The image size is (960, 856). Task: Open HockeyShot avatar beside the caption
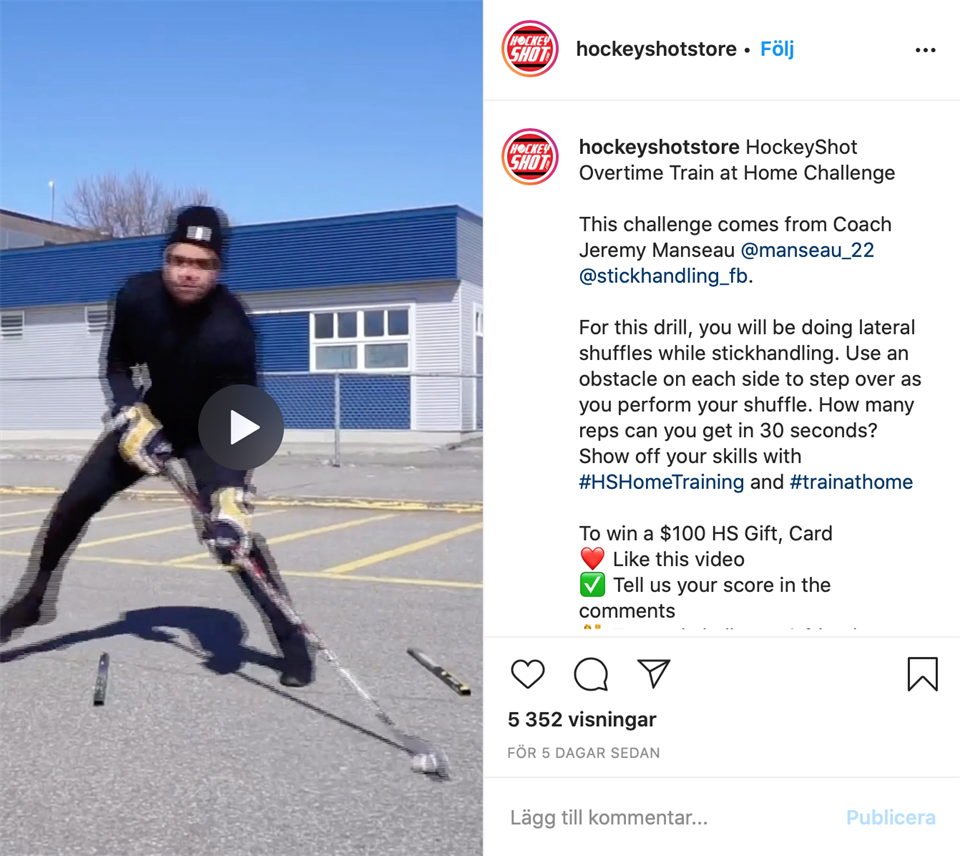[530, 157]
